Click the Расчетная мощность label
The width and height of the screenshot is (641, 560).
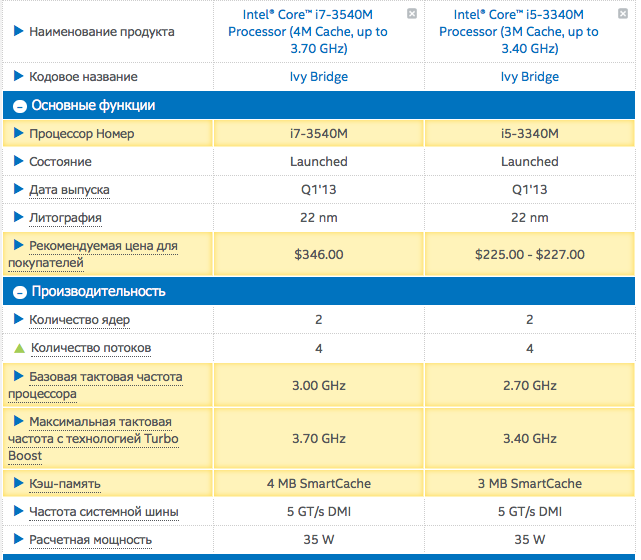click(x=91, y=540)
